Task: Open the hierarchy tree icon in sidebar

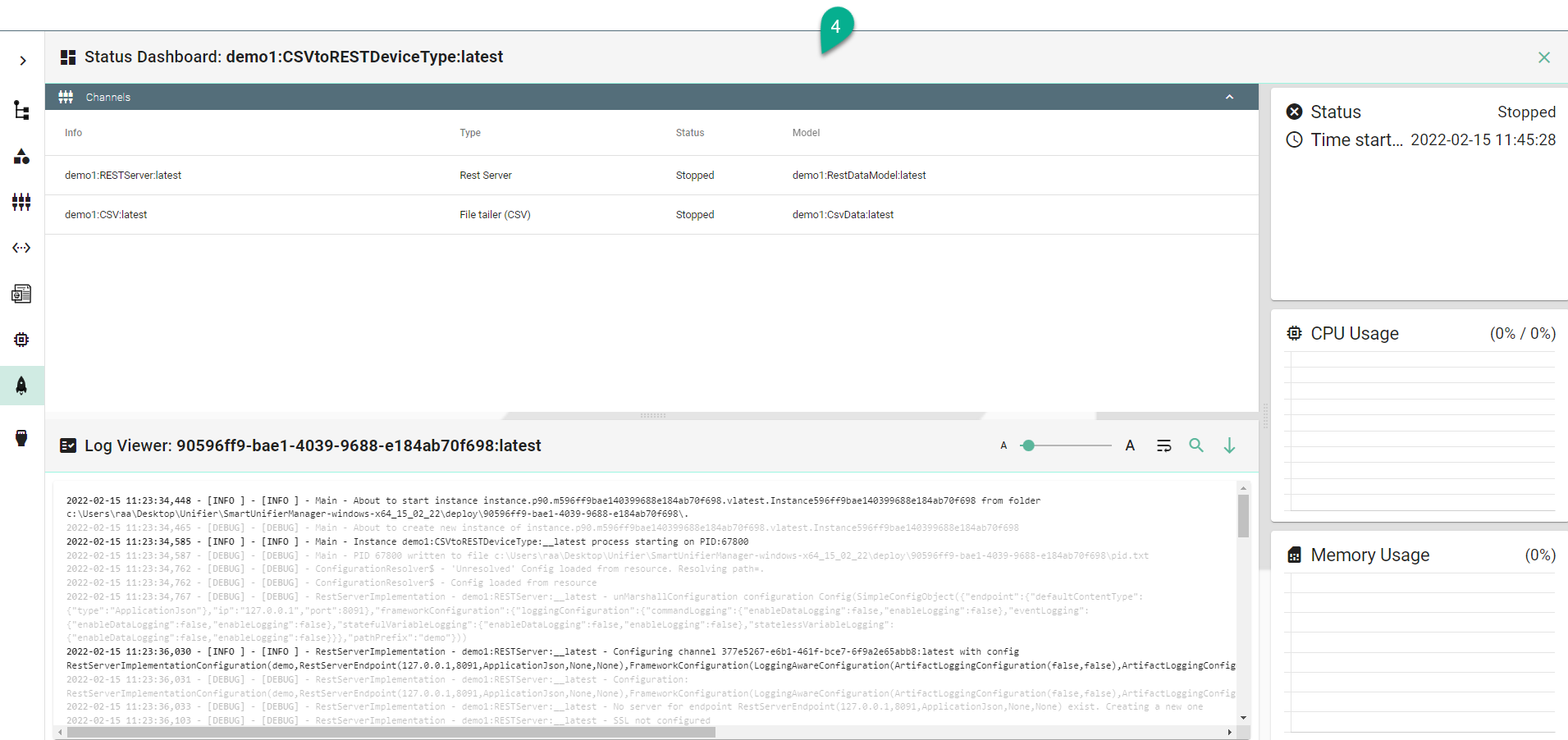Action: coord(22,110)
